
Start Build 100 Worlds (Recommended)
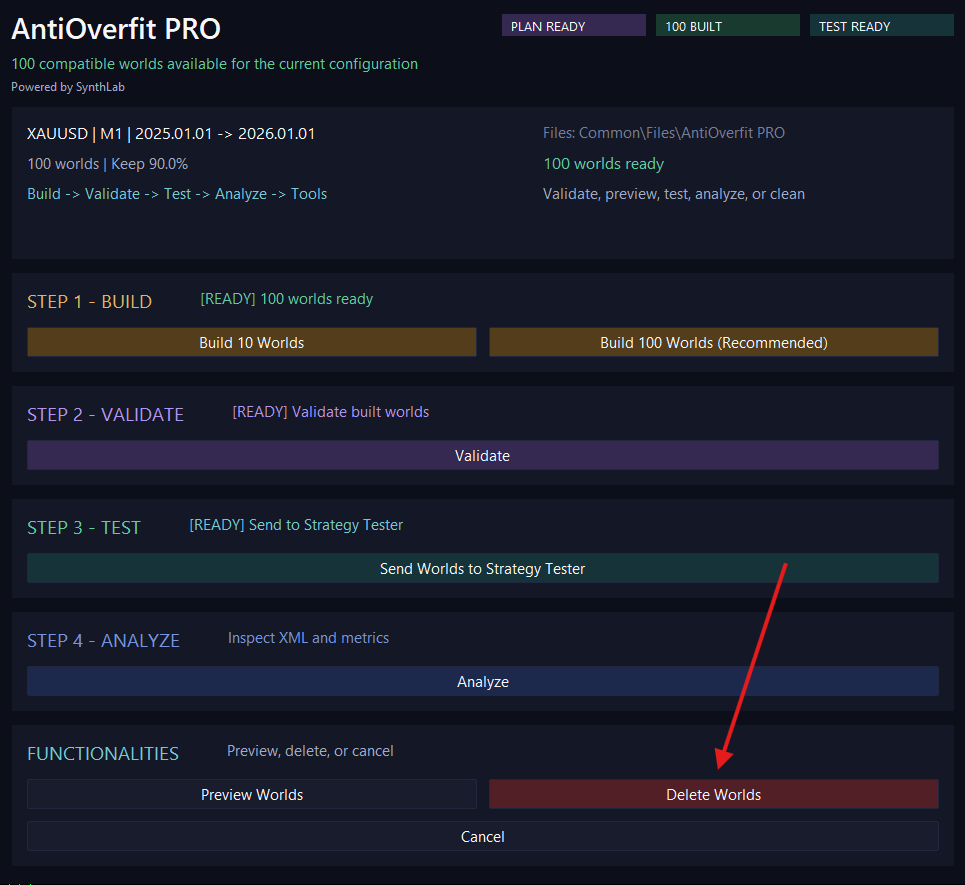tap(713, 342)
